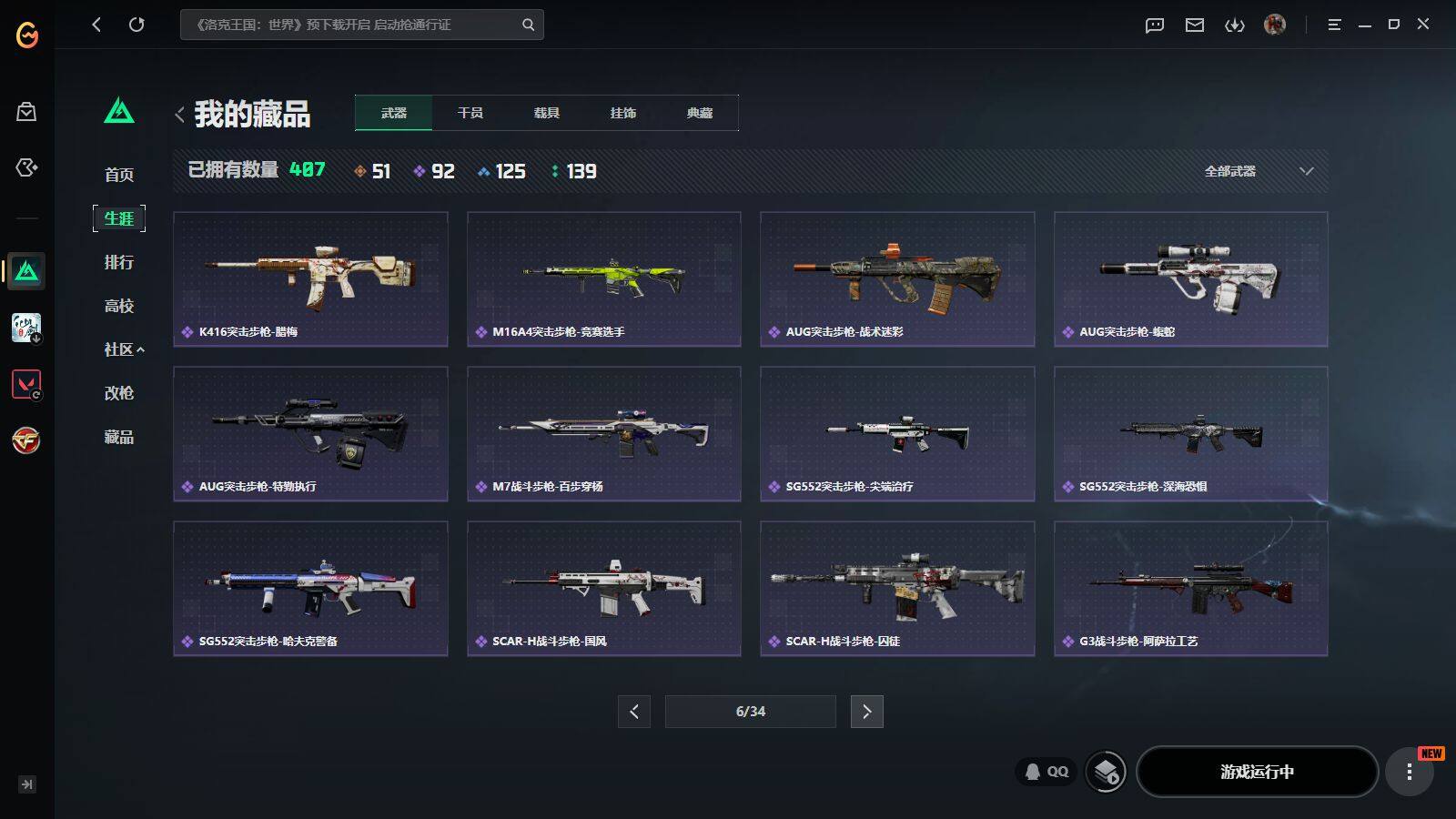Switch to the 干员 tab
Image resolution: width=1456 pixels, height=819 pixels.
470,113
